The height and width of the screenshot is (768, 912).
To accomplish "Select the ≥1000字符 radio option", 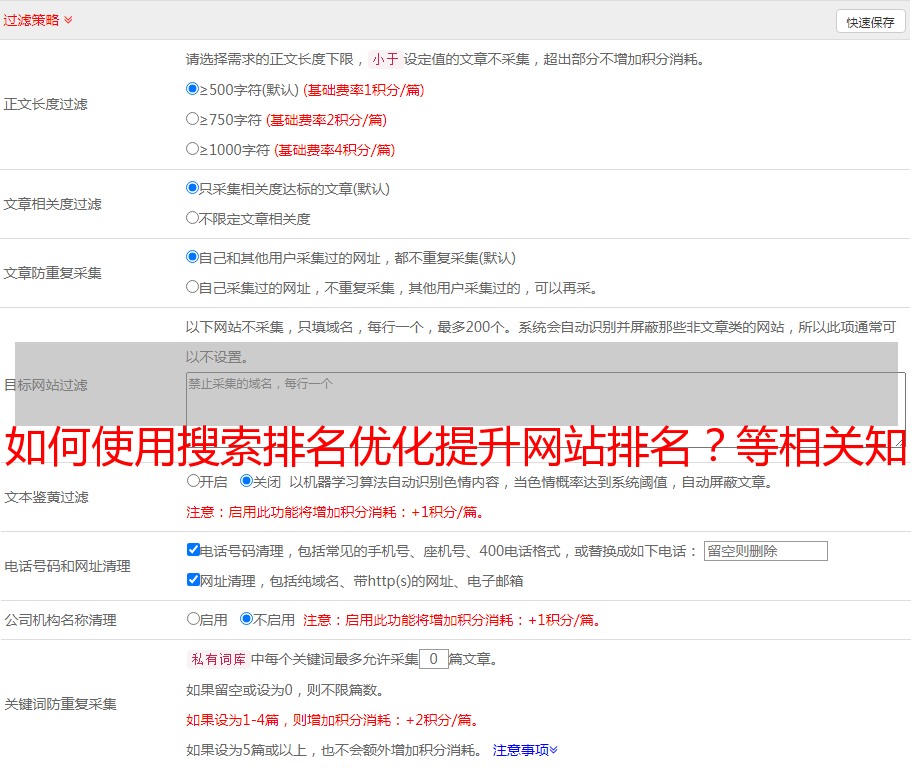I will click(x=192, y=149).
